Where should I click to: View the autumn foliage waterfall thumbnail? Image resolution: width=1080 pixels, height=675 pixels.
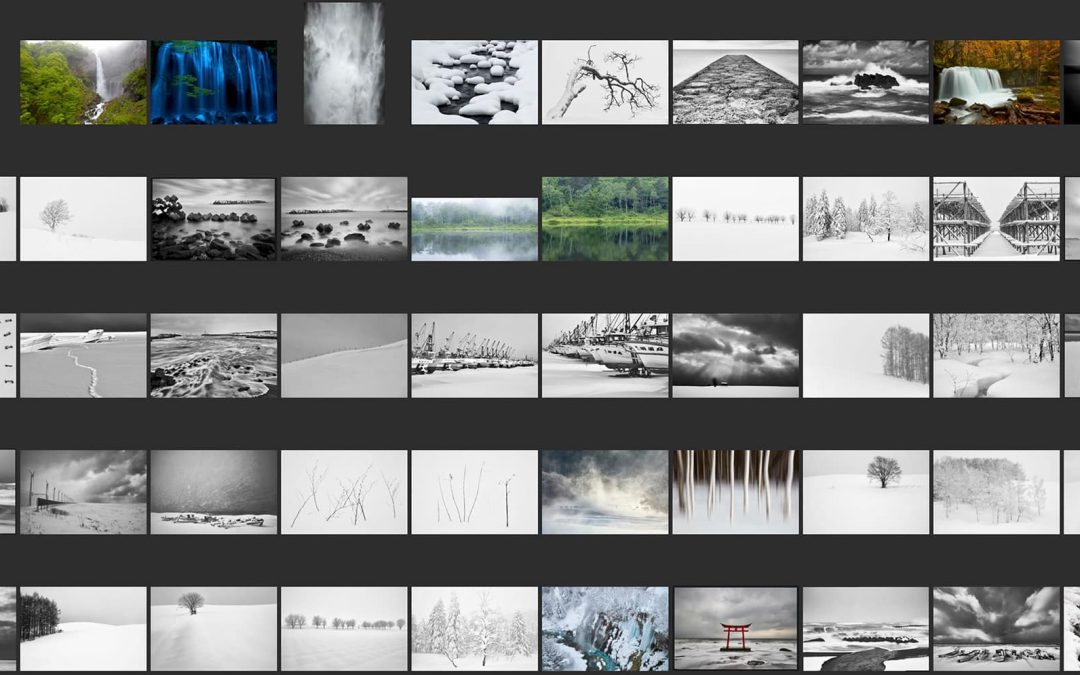click(996, 82)
